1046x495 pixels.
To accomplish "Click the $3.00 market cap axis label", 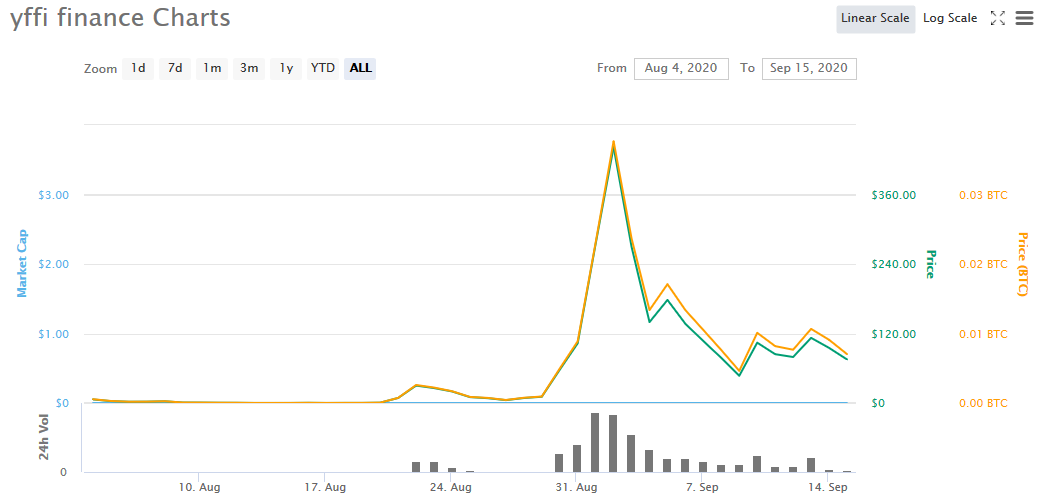I will pyautogui.click(x=54, y=195).
